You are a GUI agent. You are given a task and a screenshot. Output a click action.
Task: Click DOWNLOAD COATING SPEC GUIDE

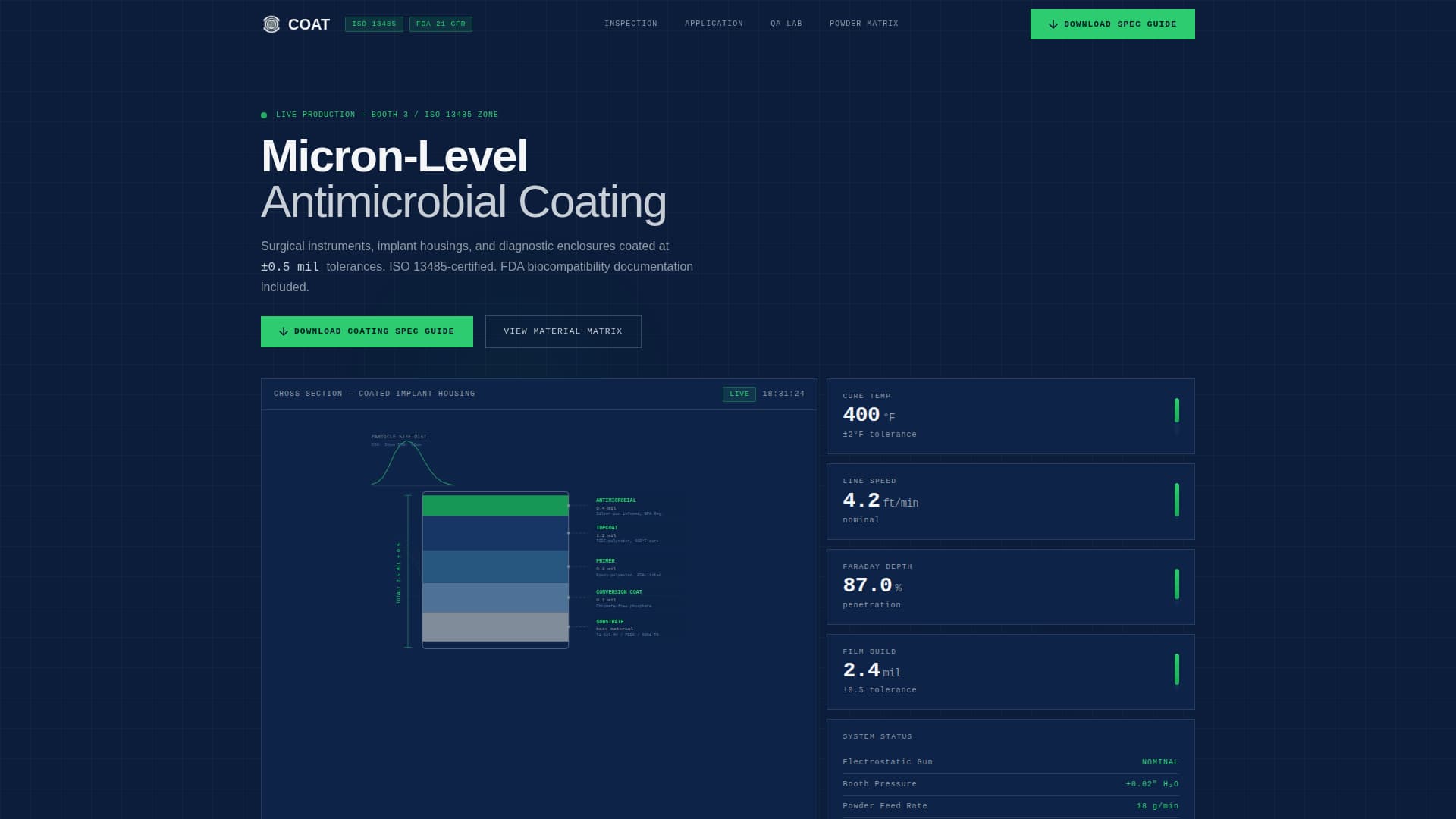(x=366, y=331)
